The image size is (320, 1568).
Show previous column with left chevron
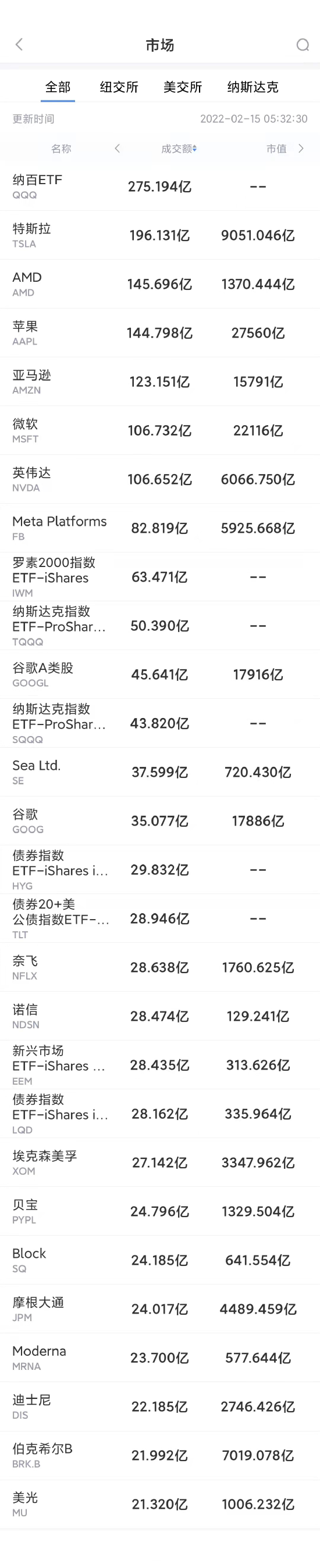(117, 149)
